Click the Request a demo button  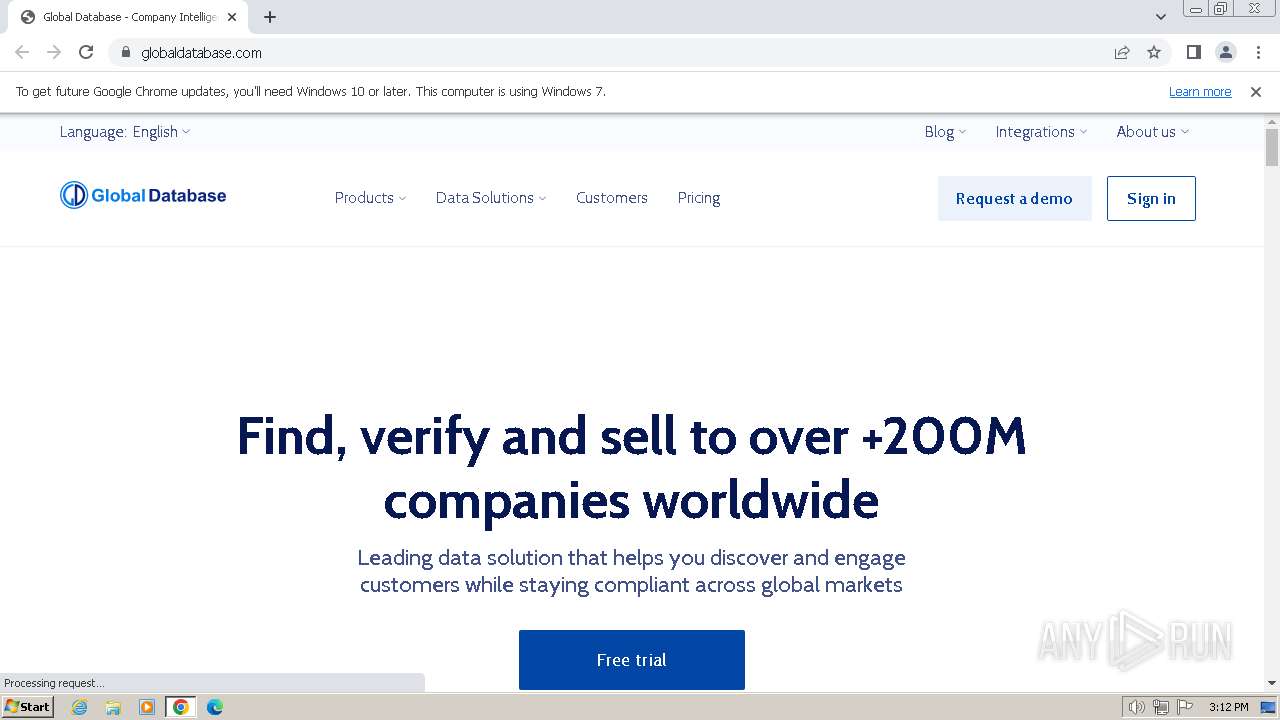click(x=1014, y=198)
